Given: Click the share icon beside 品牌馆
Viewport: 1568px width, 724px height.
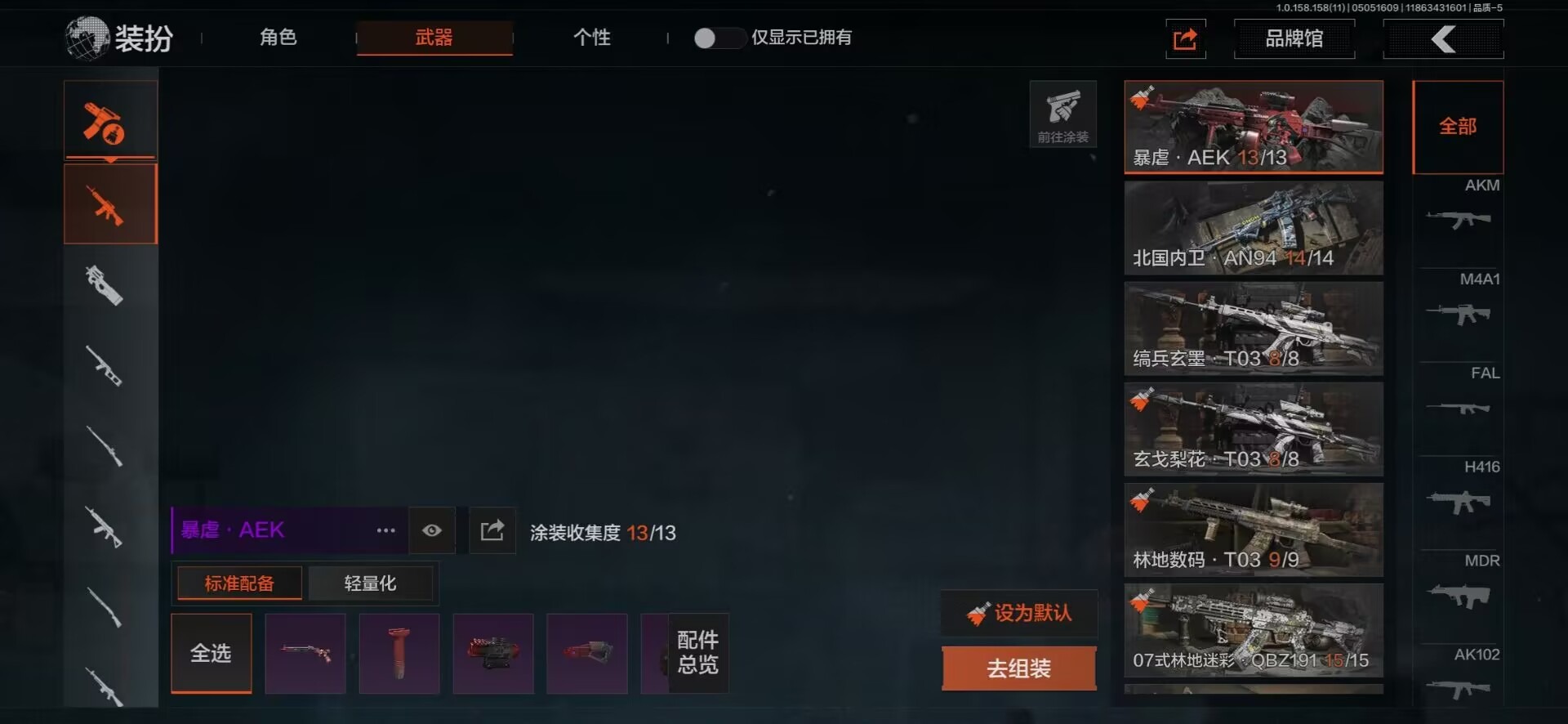Looking at the screenshot, I should point(1186,38).
